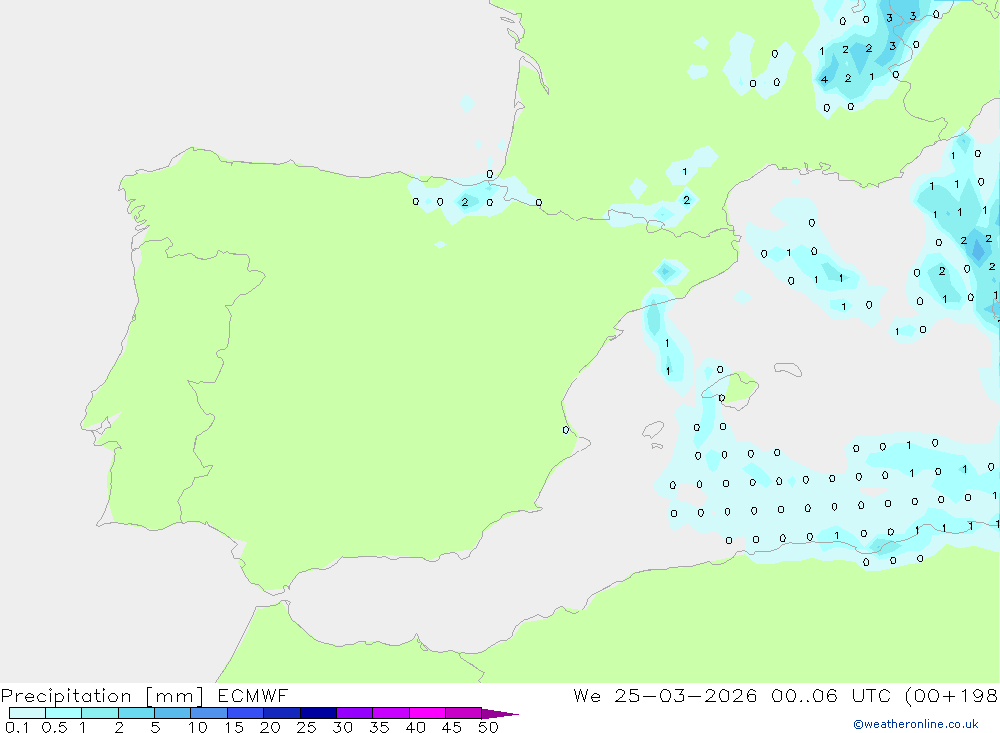1000x733 pixels.
Task: Click the legend tick label '25'
Action: point(306,727)
